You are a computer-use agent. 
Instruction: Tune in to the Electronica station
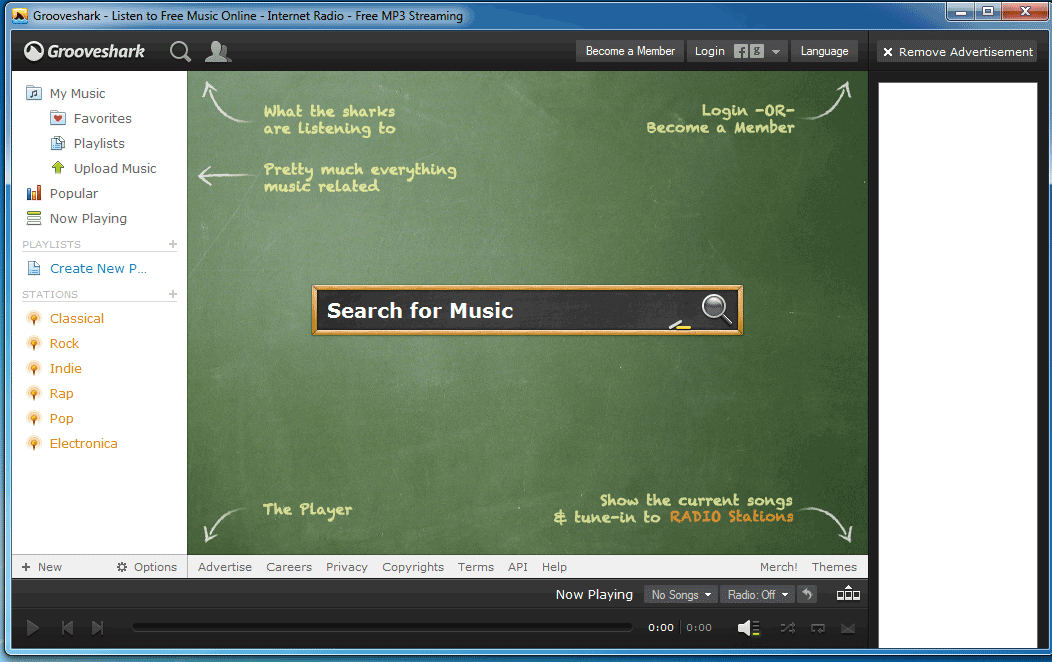point(72,443)
